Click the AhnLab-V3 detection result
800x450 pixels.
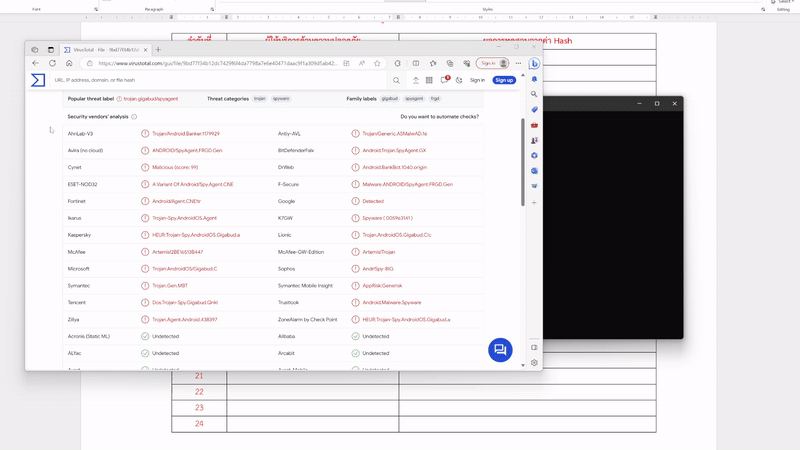click(x=186, y=134)
